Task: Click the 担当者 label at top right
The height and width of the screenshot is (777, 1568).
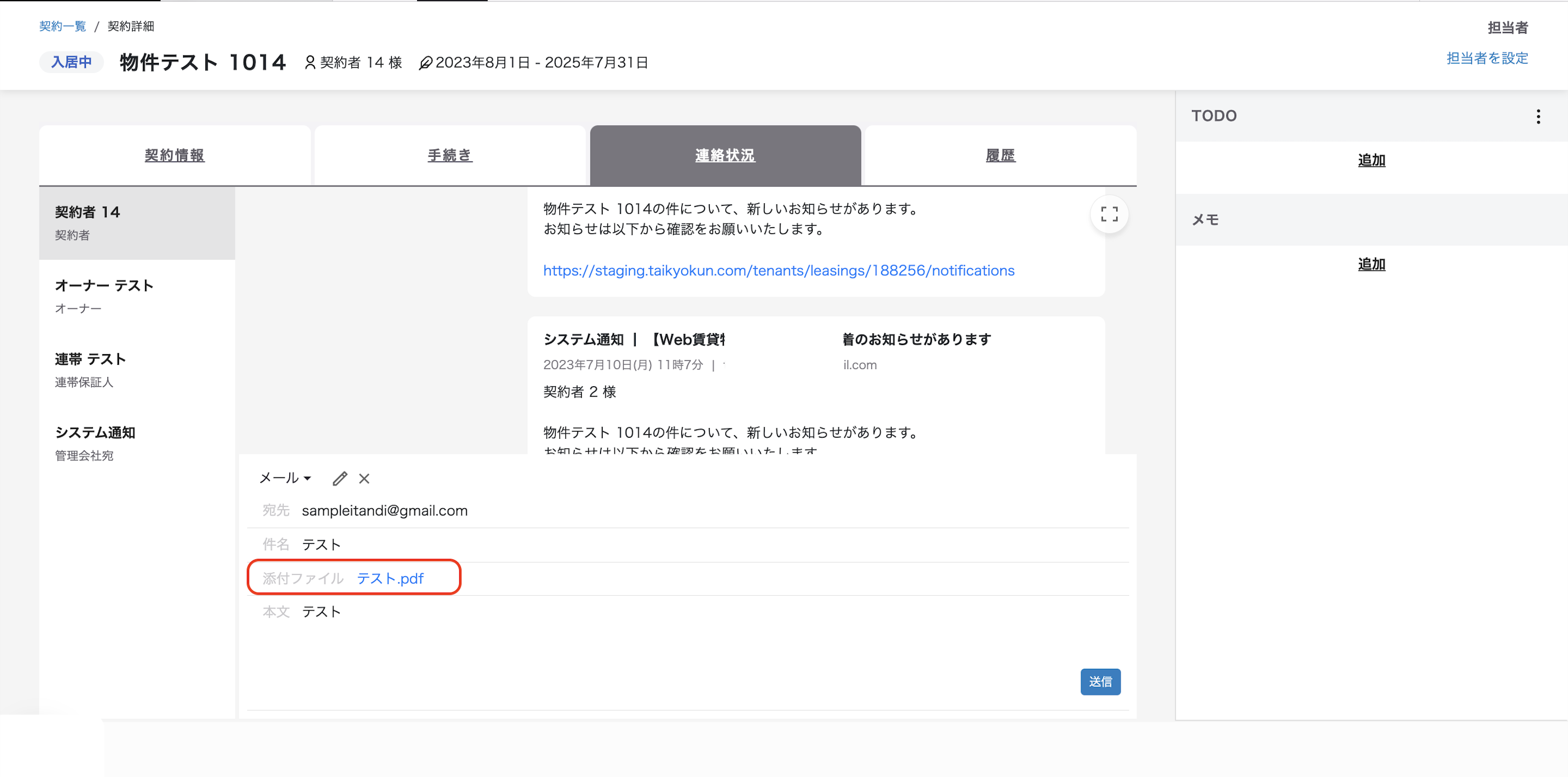Action: 1508,27
